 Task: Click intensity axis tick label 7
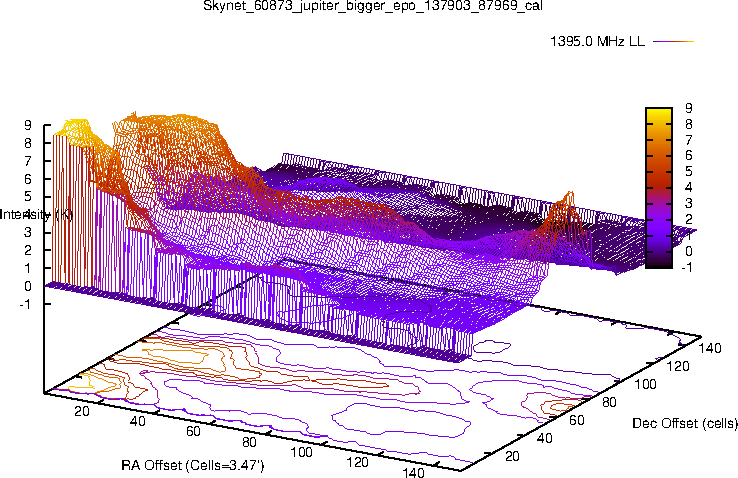[28, 161]
